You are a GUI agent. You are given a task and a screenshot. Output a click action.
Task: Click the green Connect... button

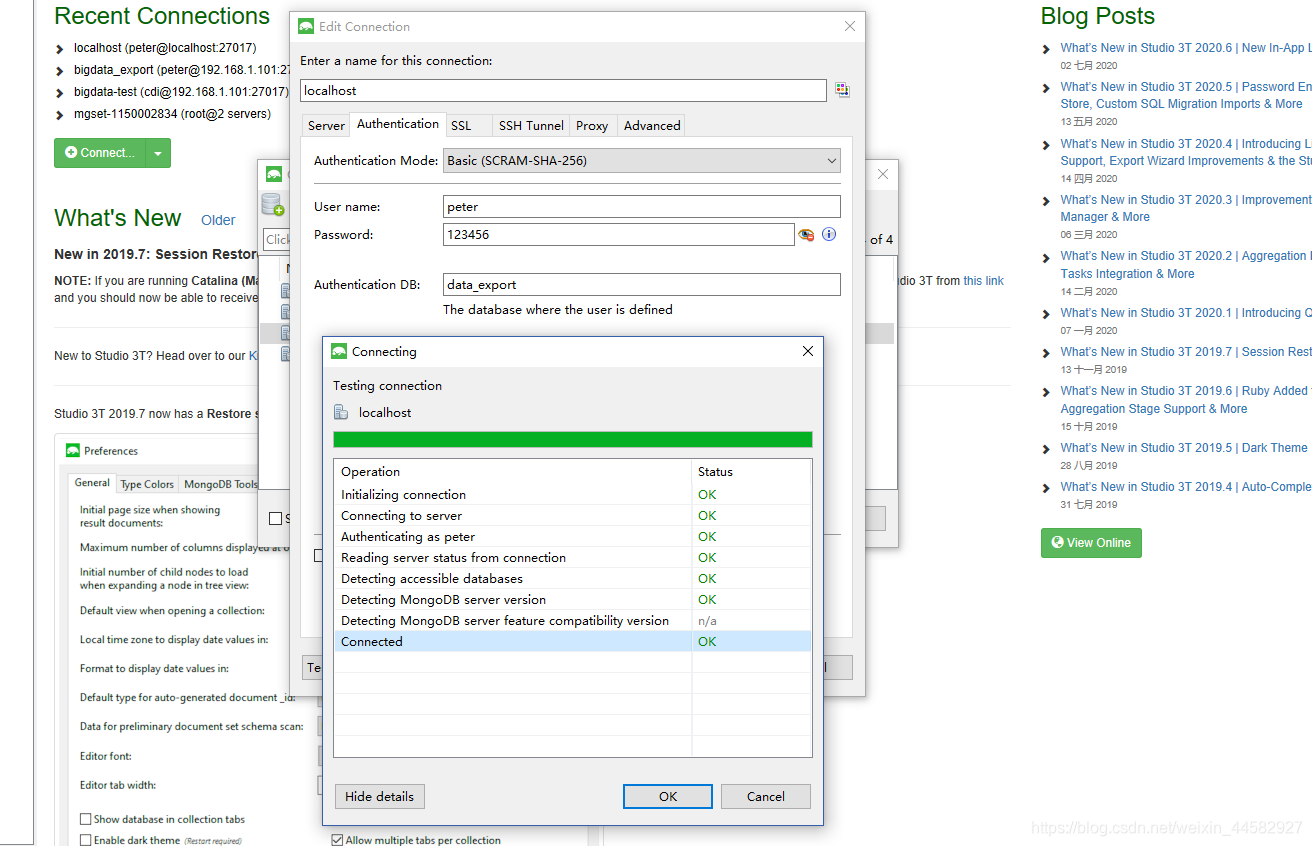point(100,153)
